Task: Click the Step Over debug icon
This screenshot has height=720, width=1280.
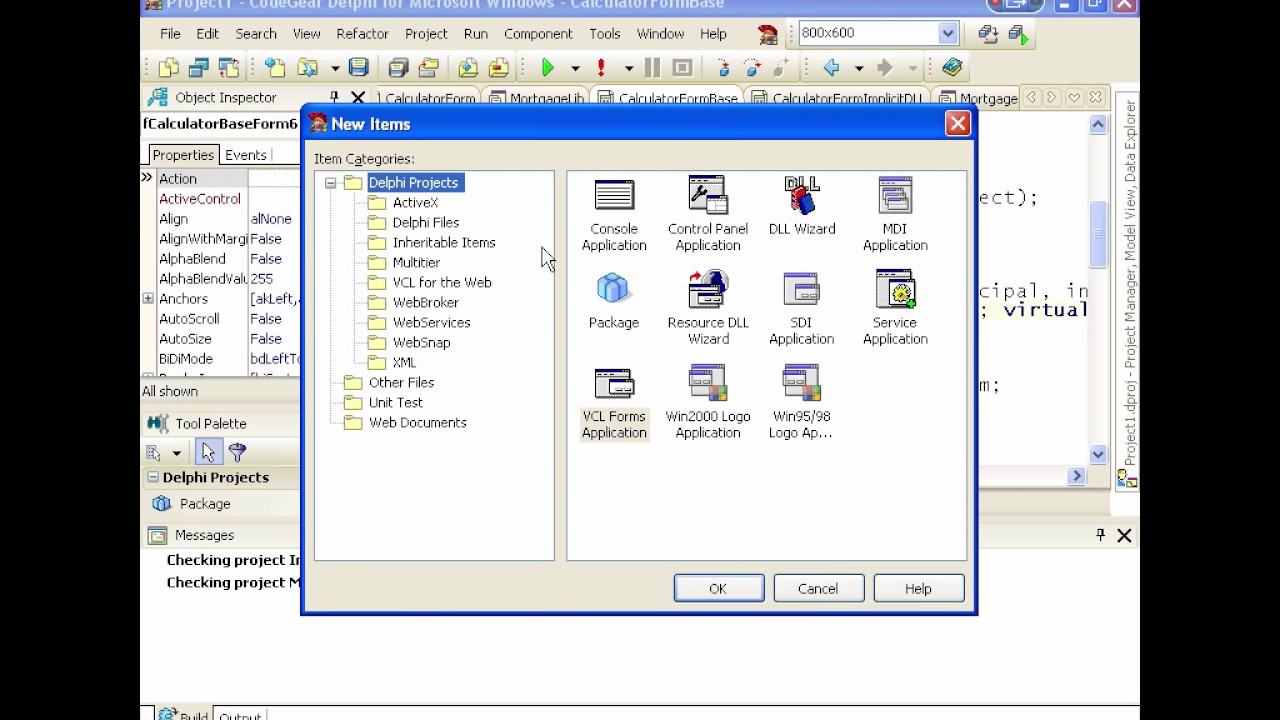Action: 752,68
